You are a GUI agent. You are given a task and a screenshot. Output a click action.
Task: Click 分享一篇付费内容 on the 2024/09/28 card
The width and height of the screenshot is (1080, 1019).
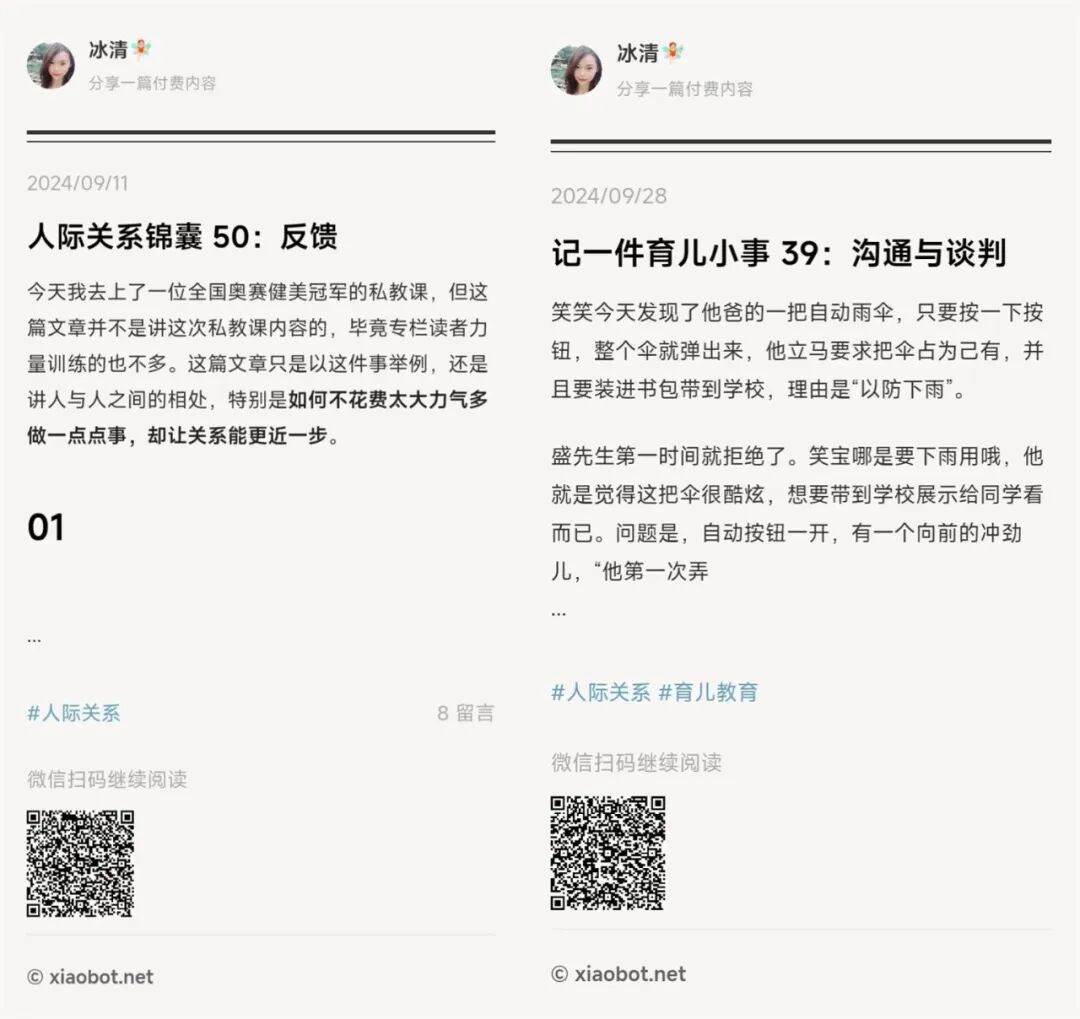(685, 89)
